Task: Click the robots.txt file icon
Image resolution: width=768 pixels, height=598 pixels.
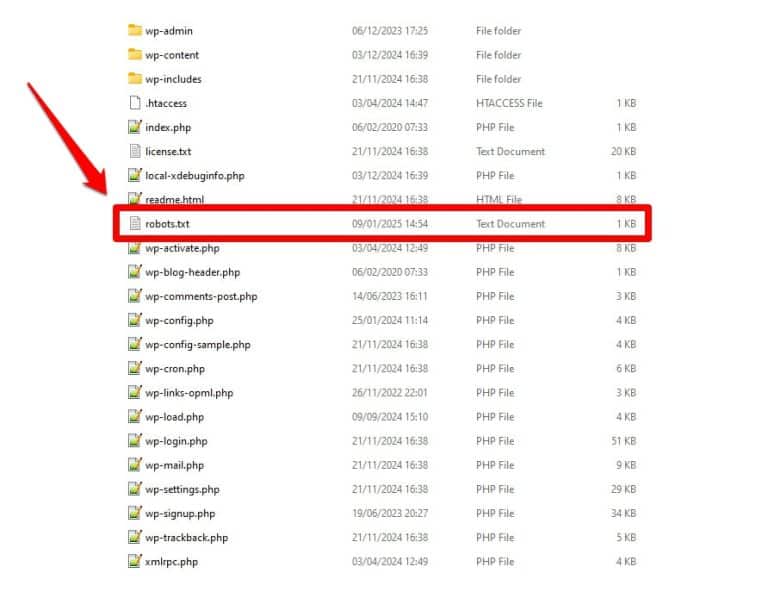Action: click(135, 224)
